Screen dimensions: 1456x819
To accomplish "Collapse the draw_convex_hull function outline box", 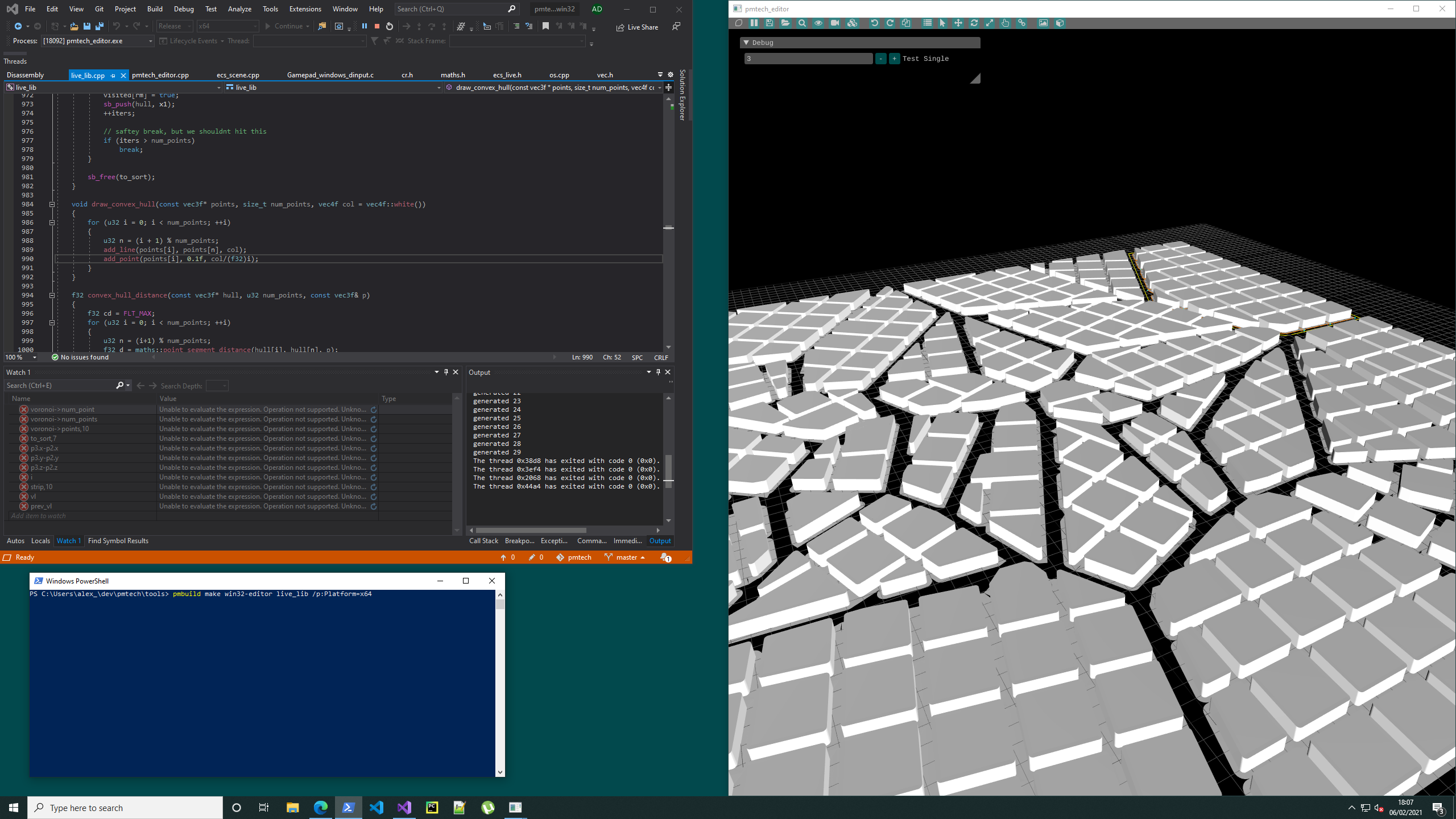I will pos(52,204).
